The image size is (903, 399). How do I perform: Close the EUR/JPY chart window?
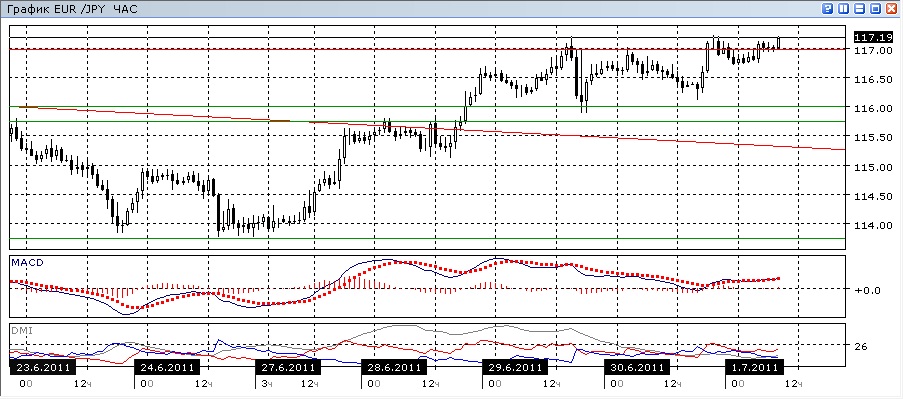891,9
